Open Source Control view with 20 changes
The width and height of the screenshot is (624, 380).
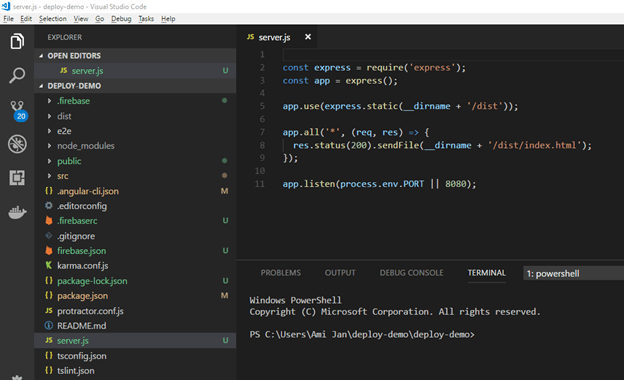pos(18,111)
